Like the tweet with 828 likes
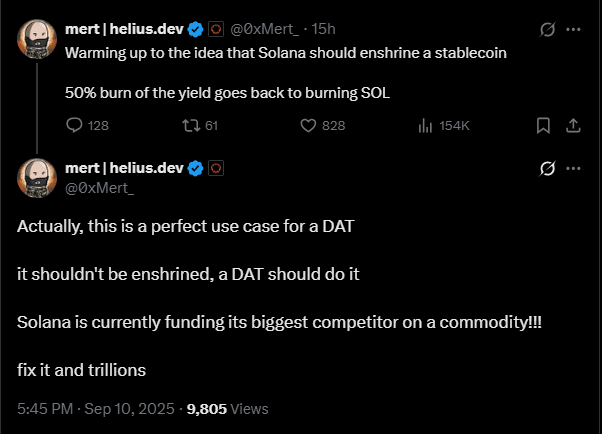 [310, 125]
